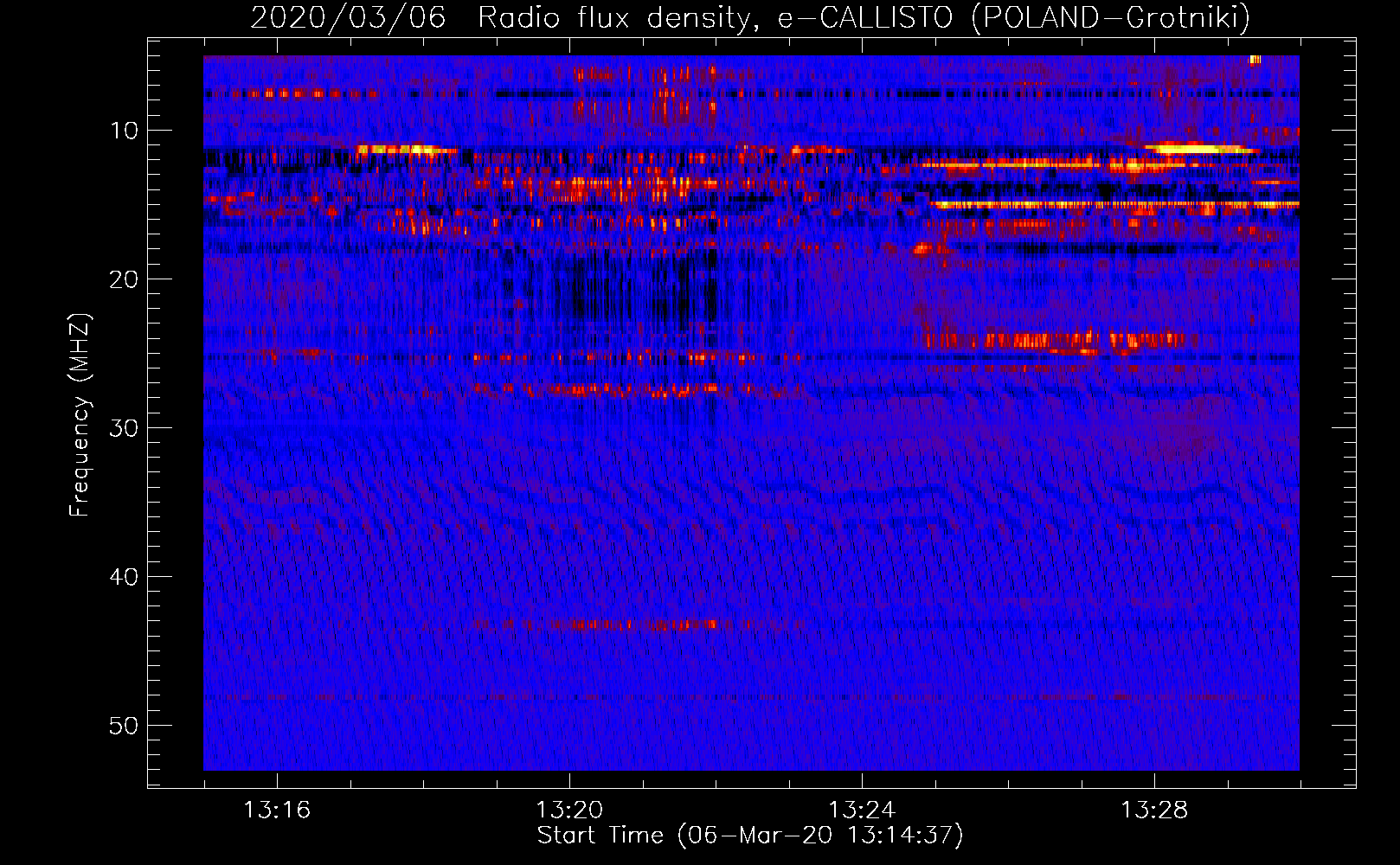Click the 13:28 time tick label
Screen dimensions: 1400x865
[1154, 811]
